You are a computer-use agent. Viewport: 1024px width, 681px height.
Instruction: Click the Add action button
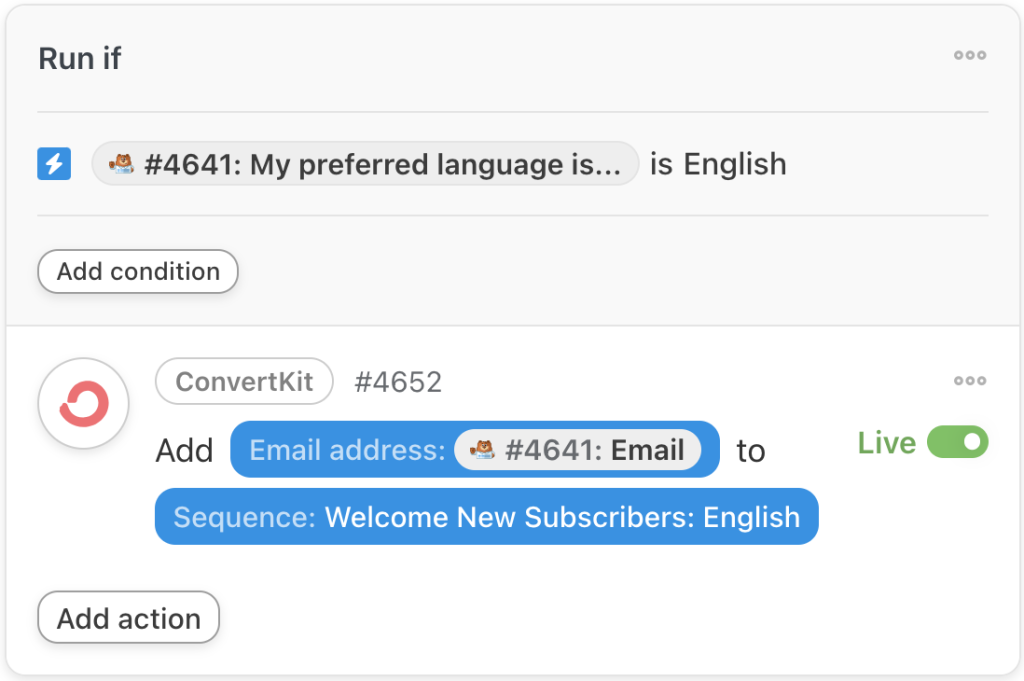click(128, 618)
